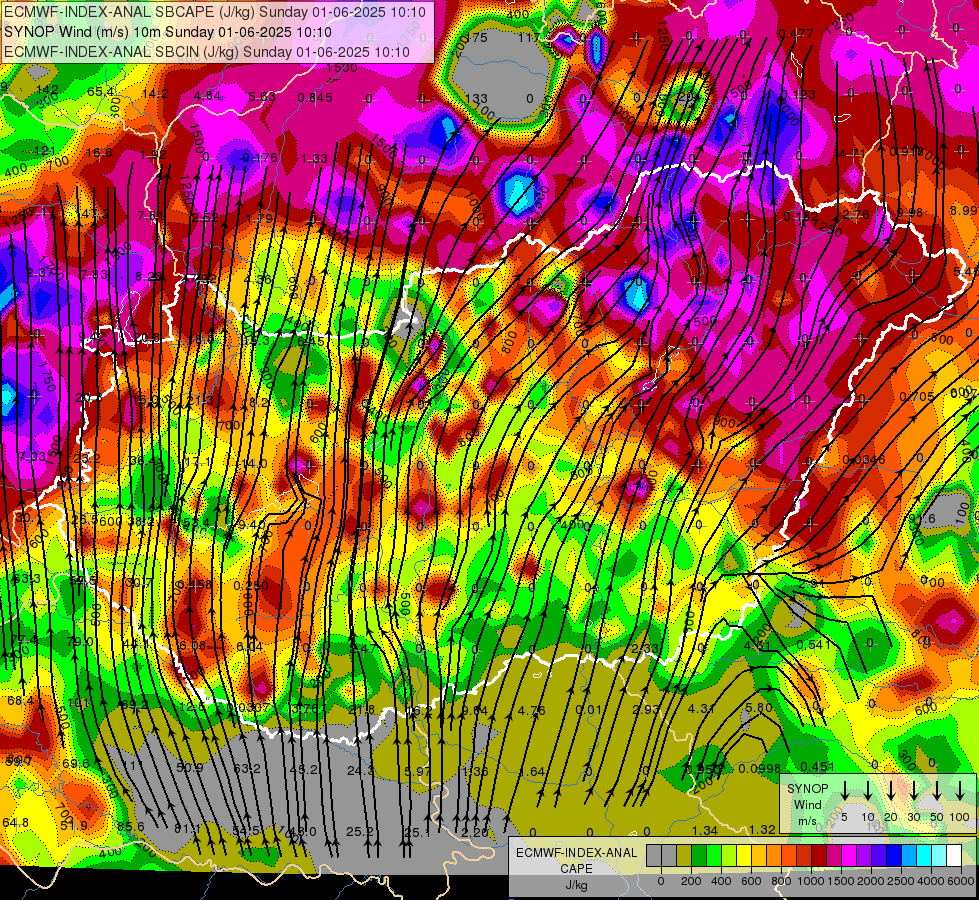Select the dark green CAPE legend swatch
The height and width of the screenshot is (900, 979).
699,856
